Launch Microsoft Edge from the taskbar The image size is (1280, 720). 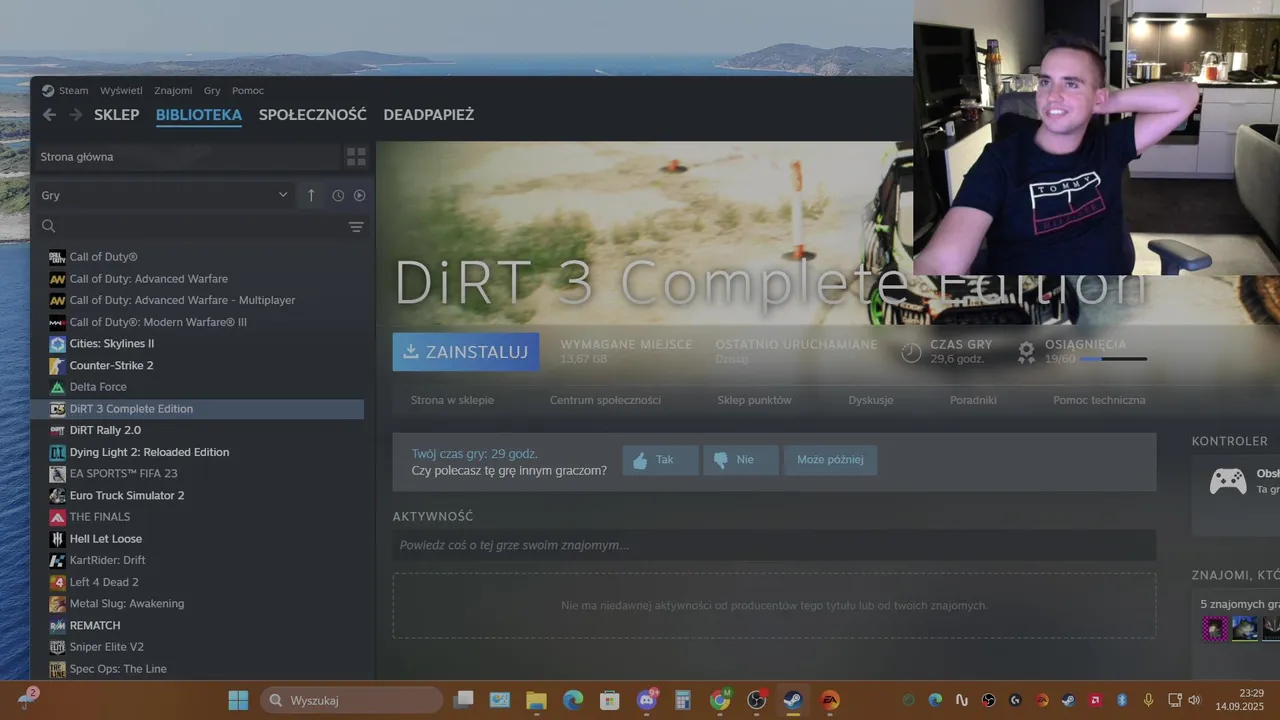click(x=573, y=700)
